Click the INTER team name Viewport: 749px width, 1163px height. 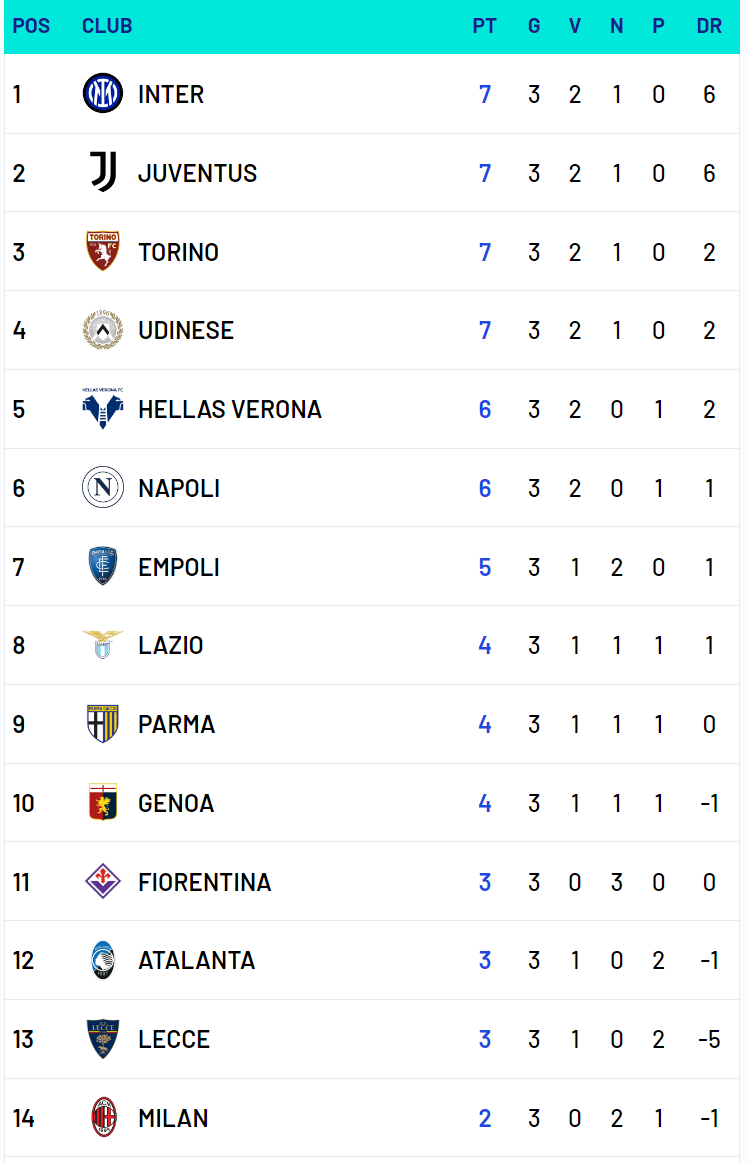[x=171, y=94]
